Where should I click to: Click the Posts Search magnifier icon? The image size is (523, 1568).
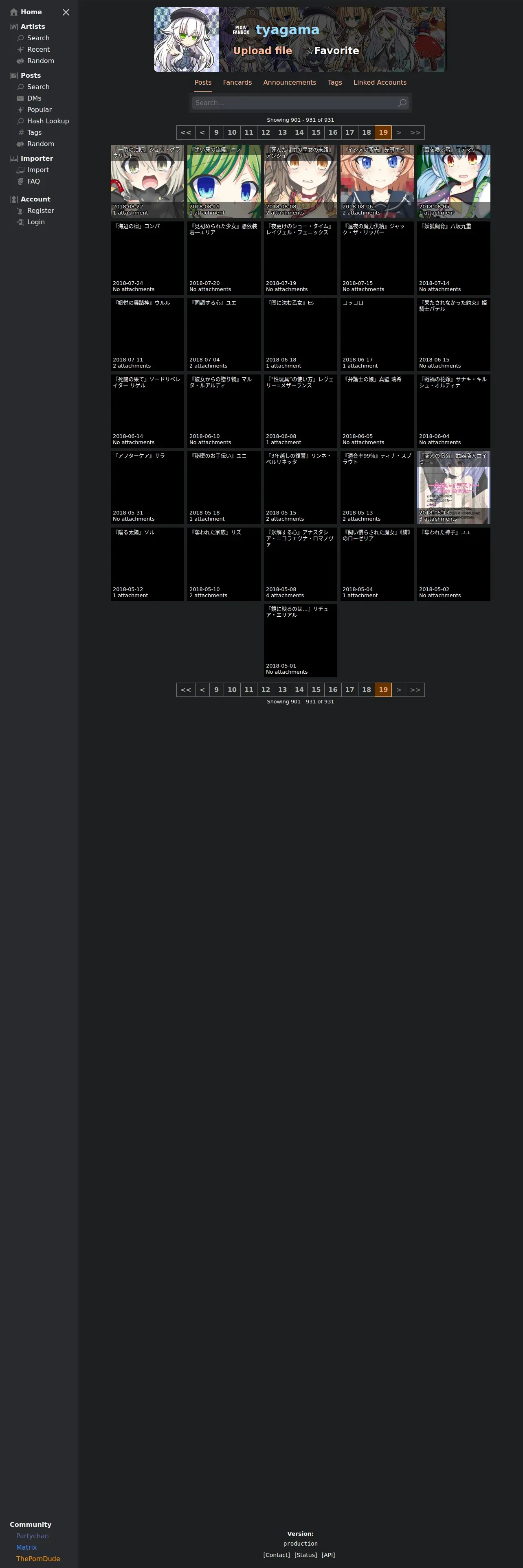(x=21, y=87)
